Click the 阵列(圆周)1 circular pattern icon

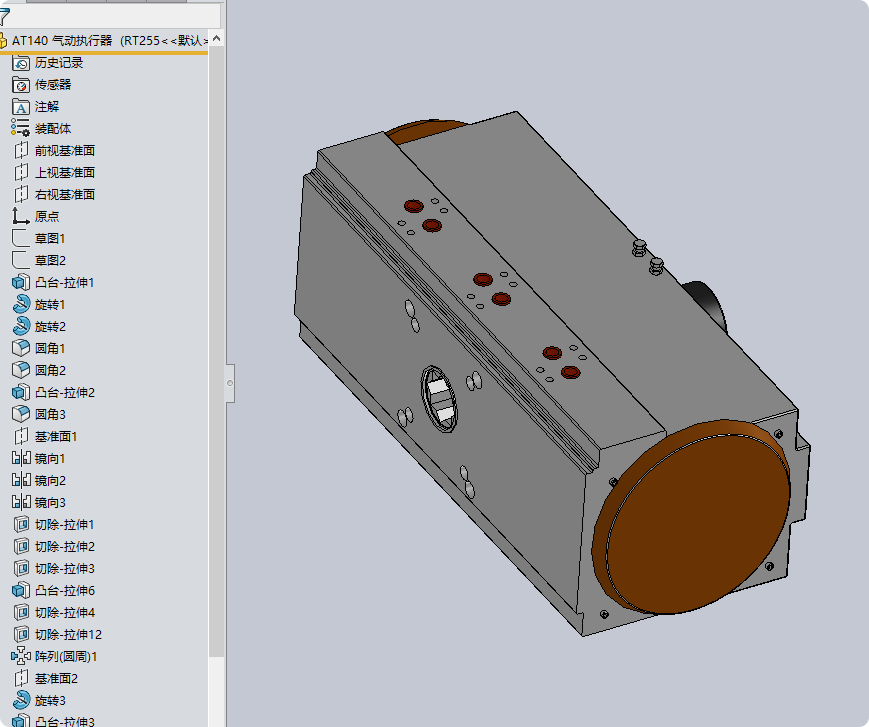pos(22,656)
